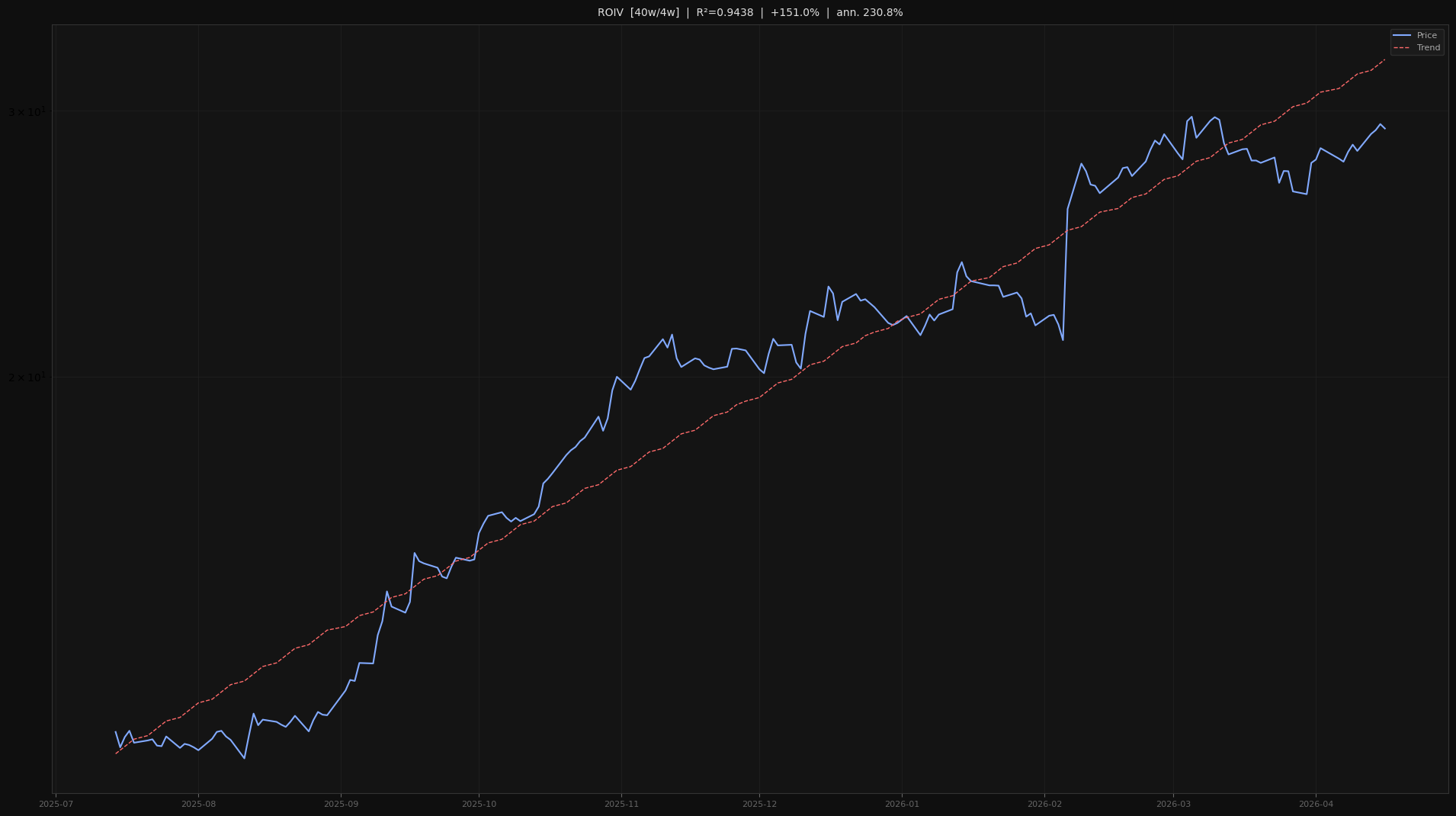Select the 2025-11 date on the x-axis
This screenshot has height=816, width=1456.
pyautogui.click(x=621, y=805)
